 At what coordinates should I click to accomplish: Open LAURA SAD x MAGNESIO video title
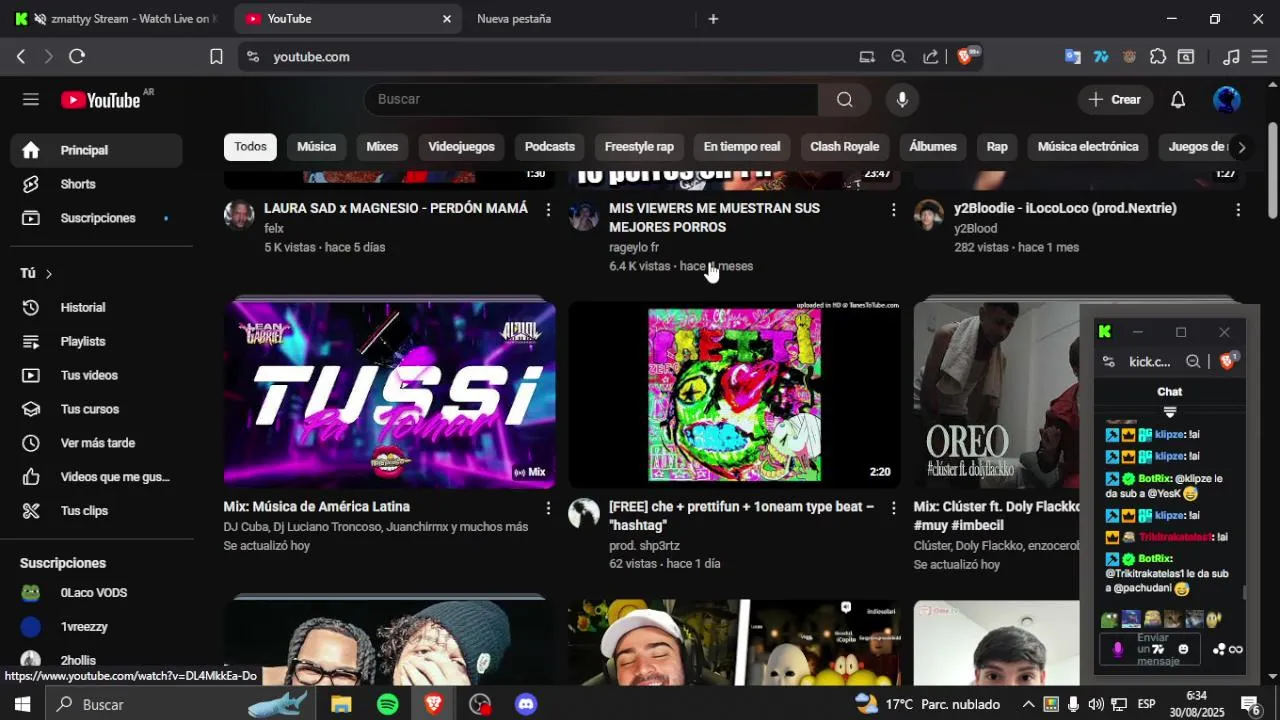tap(396, 208)
